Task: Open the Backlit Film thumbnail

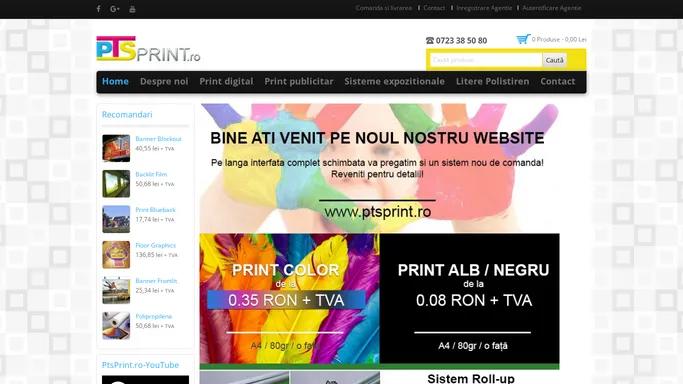Action: click(116, 184)
